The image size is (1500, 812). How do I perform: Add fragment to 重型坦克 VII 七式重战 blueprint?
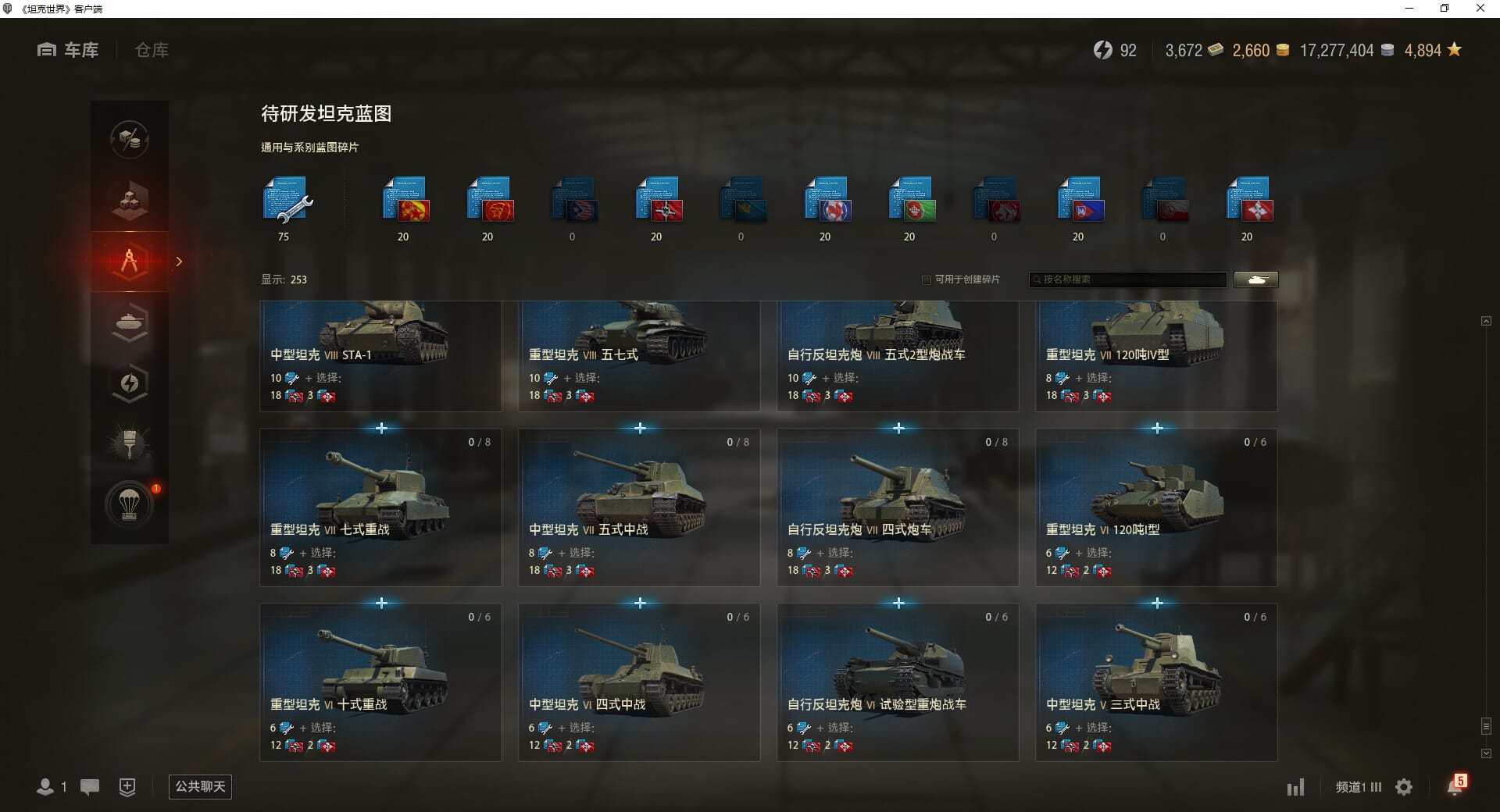[381, 428]
